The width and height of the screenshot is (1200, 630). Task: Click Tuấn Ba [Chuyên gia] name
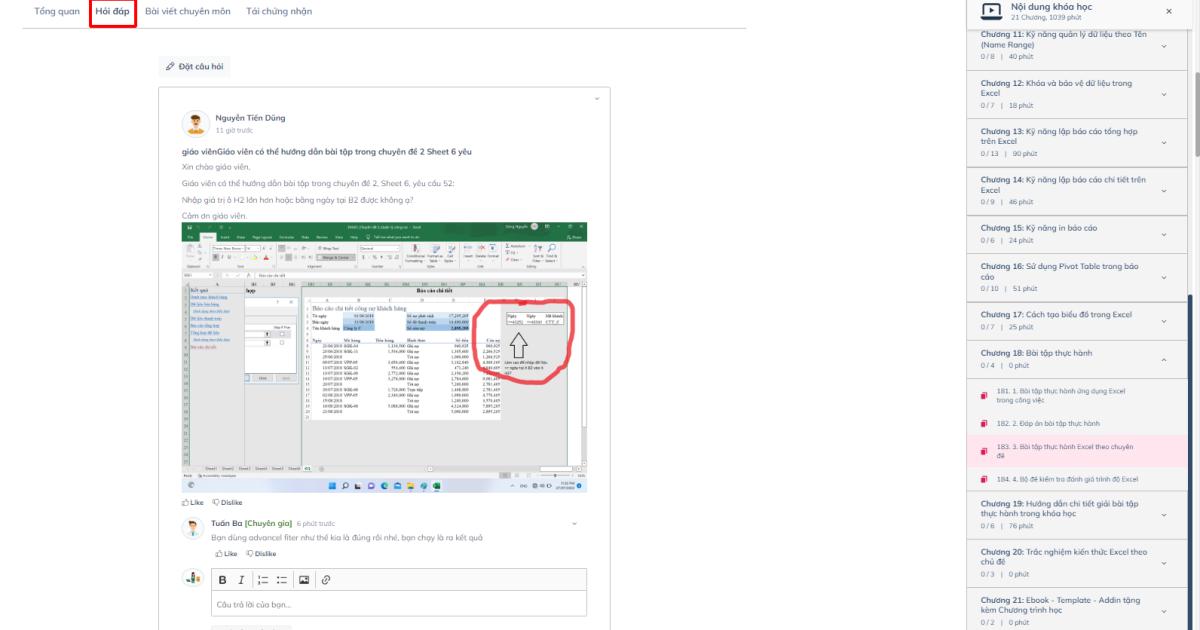coord(252,523)
